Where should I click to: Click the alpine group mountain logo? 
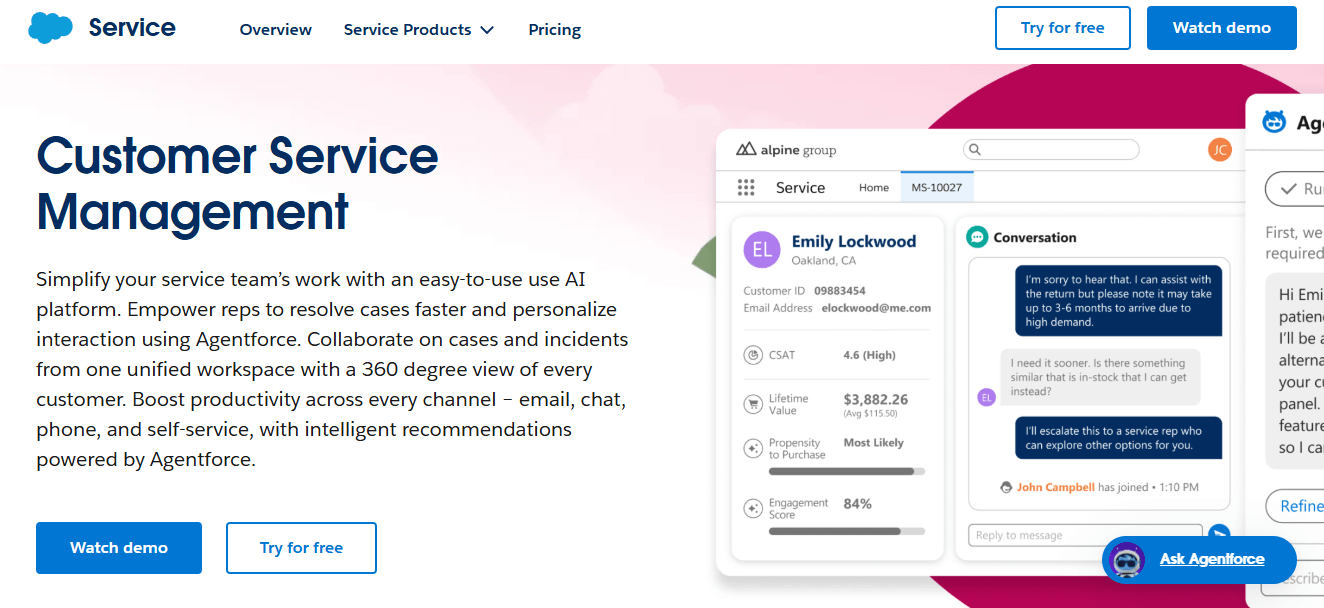click(745, 149)
